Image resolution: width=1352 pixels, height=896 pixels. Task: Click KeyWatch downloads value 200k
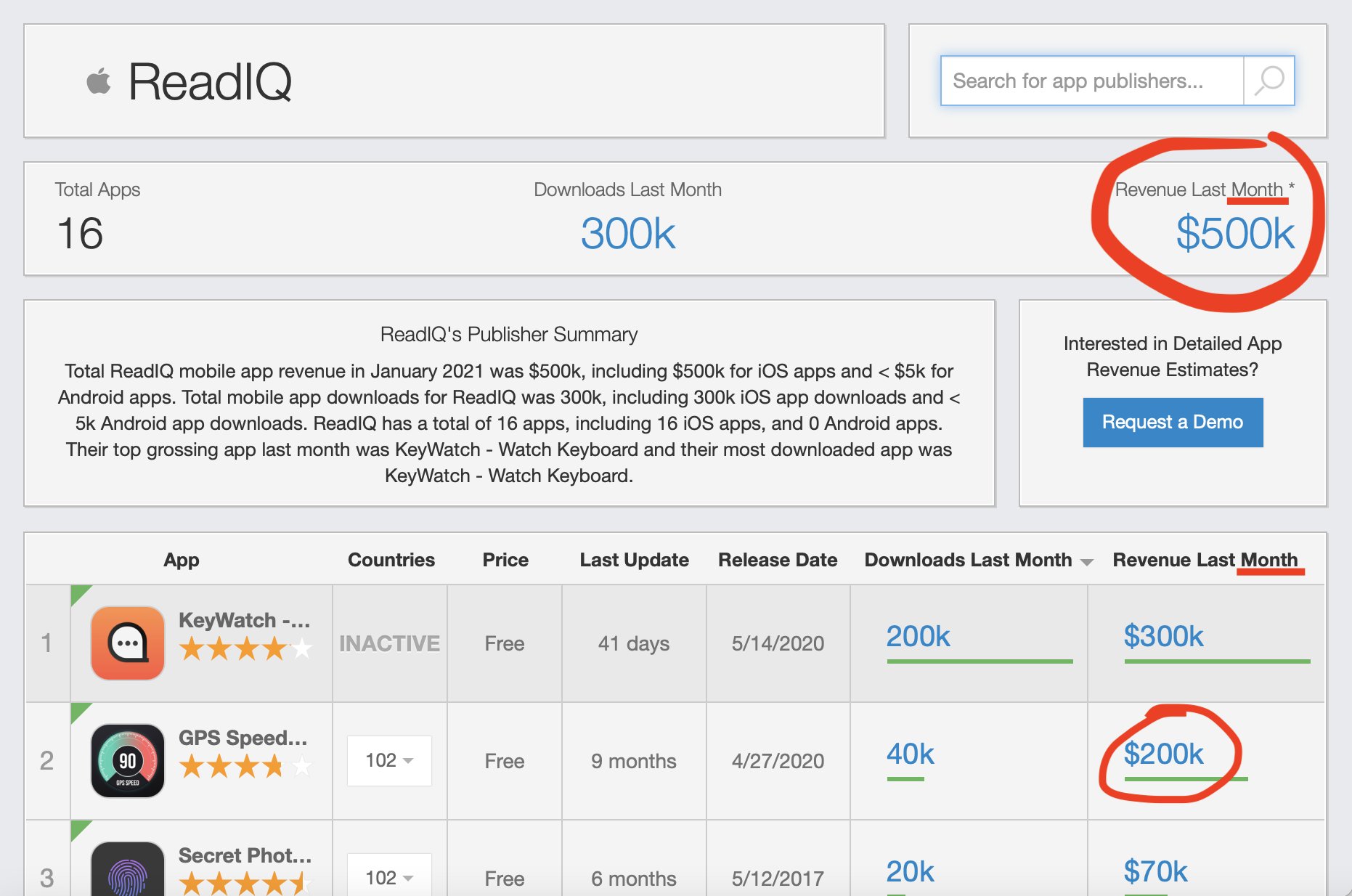pos(918,636)
